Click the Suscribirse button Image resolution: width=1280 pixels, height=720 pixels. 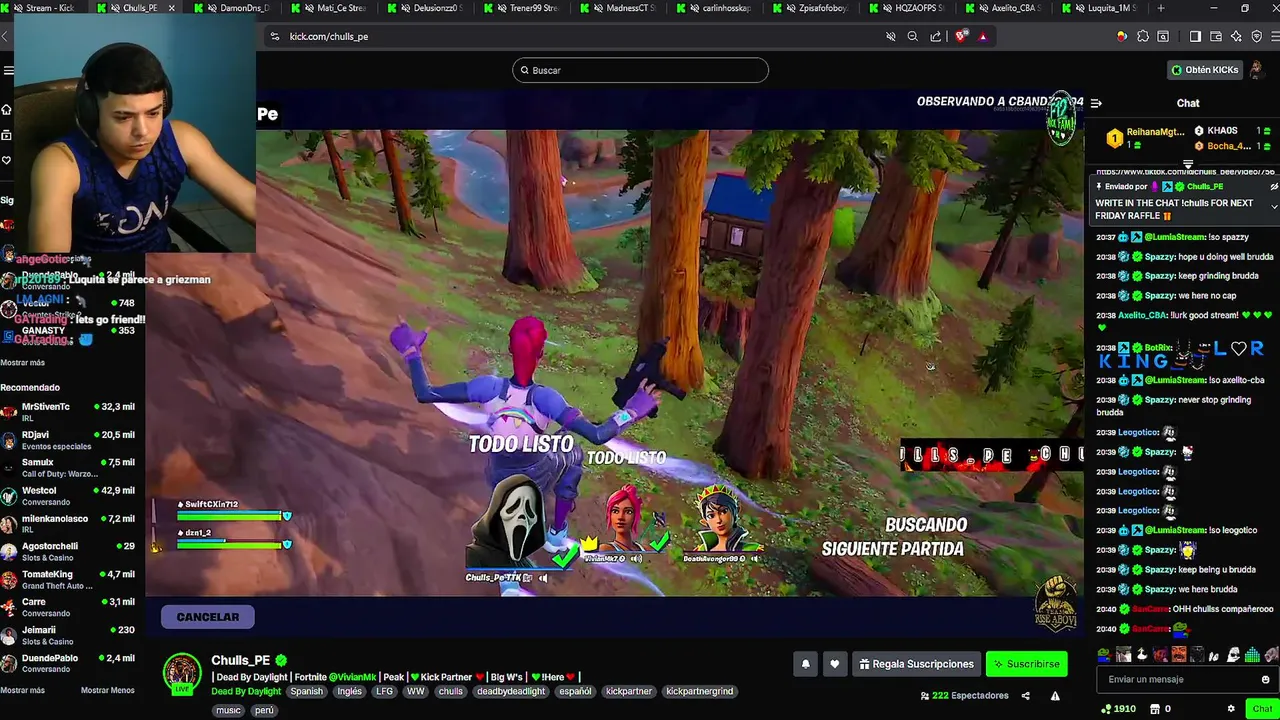tap(1026, 664)
